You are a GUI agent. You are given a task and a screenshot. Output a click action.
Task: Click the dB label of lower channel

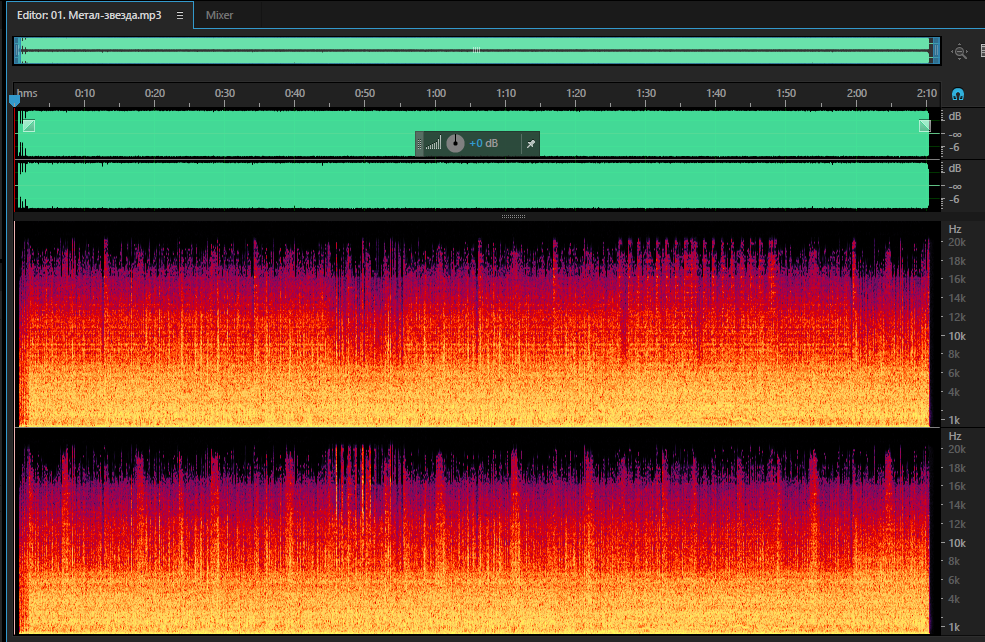click(x=955, y=168)
